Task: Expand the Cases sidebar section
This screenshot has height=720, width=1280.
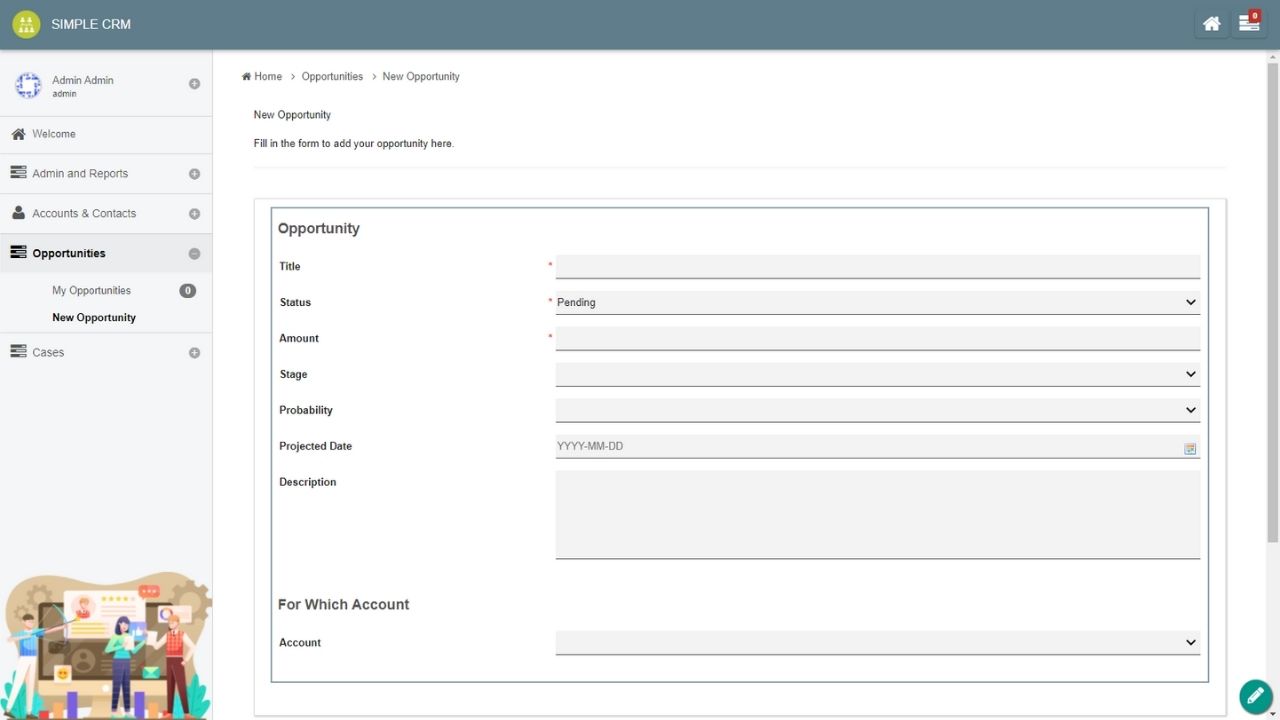Action: [x=194, y=353]
